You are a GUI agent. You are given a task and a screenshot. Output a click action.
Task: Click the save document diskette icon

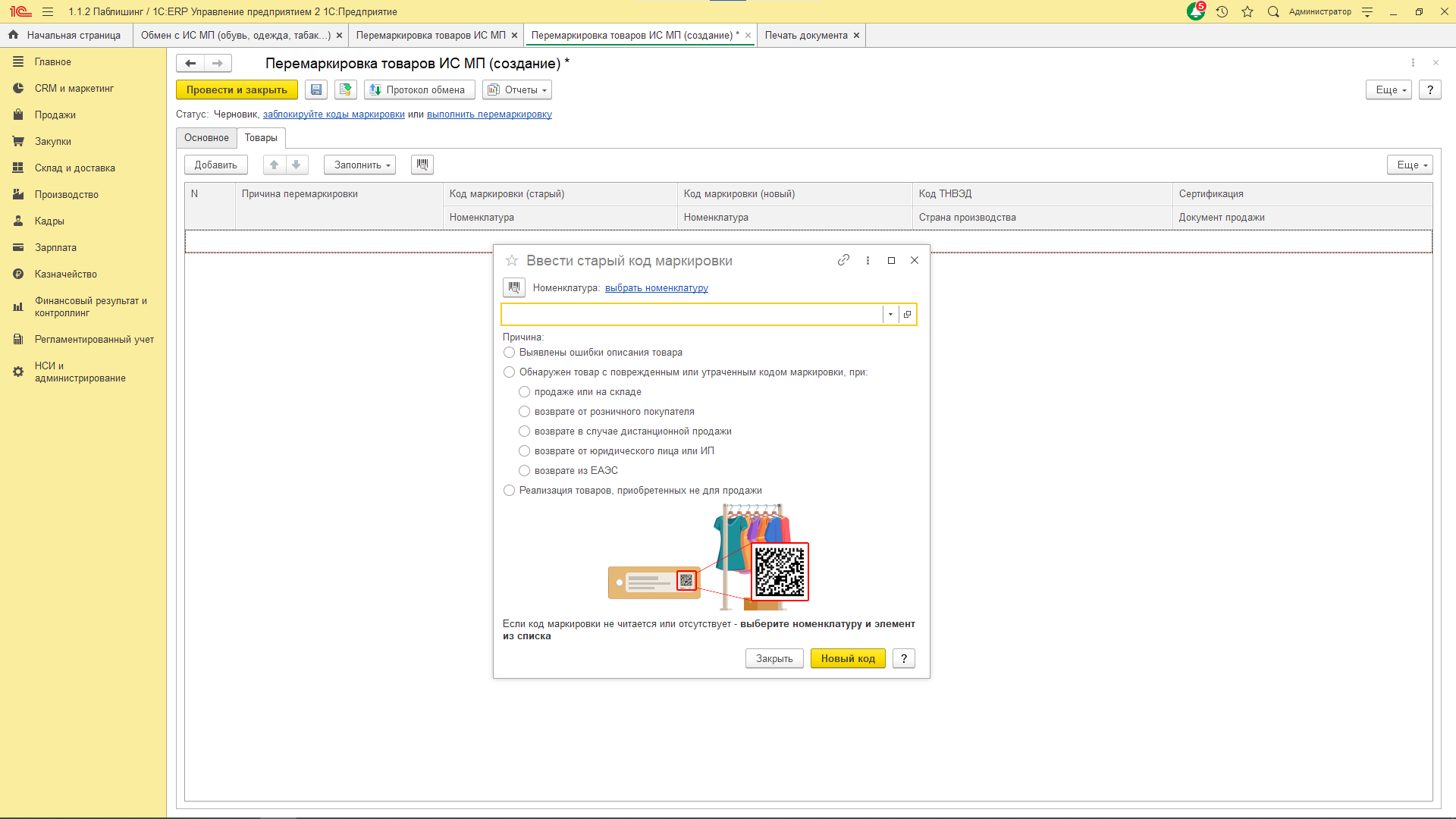point(316,89)
